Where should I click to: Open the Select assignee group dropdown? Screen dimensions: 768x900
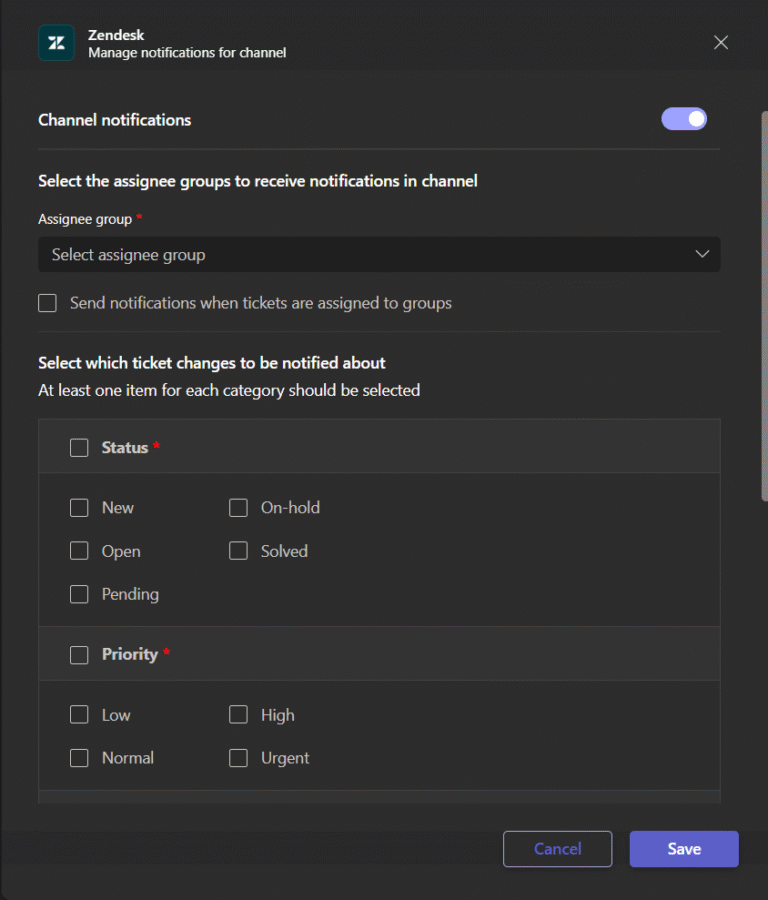coord(379,254)
